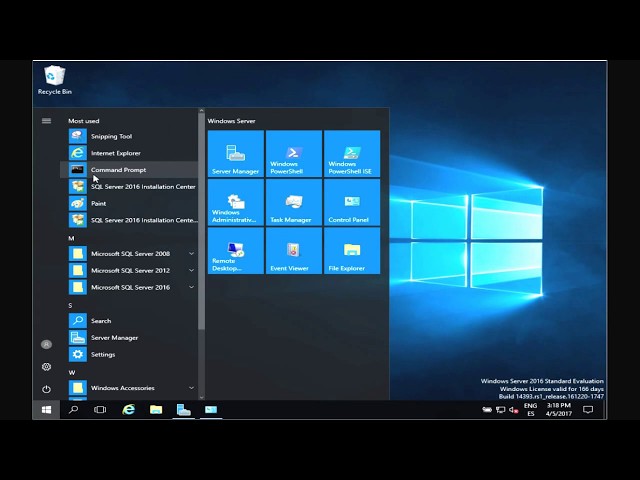
Task: Click the muted volume tray icon
Action: point(514,409)
